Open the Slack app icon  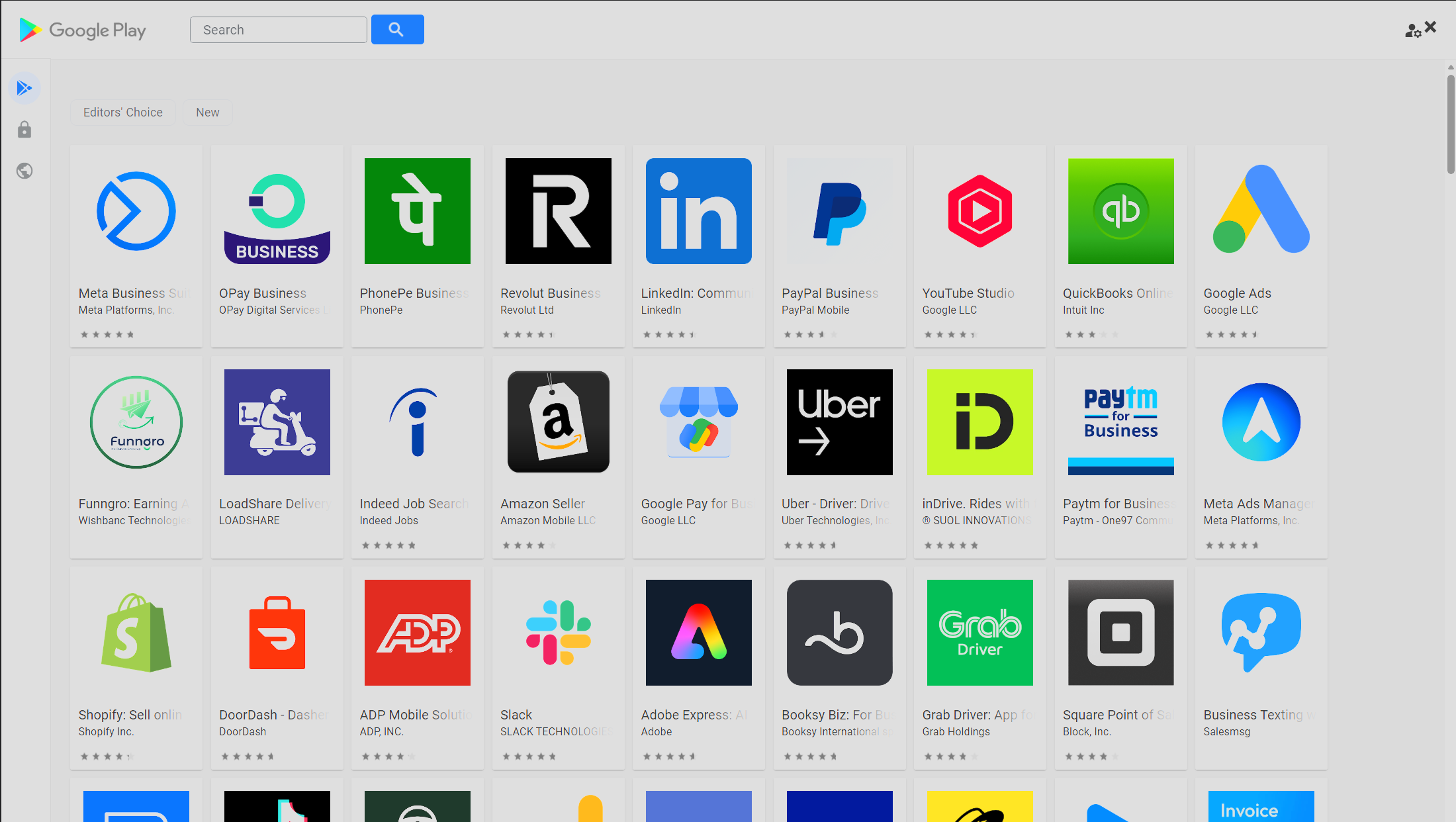559,633
